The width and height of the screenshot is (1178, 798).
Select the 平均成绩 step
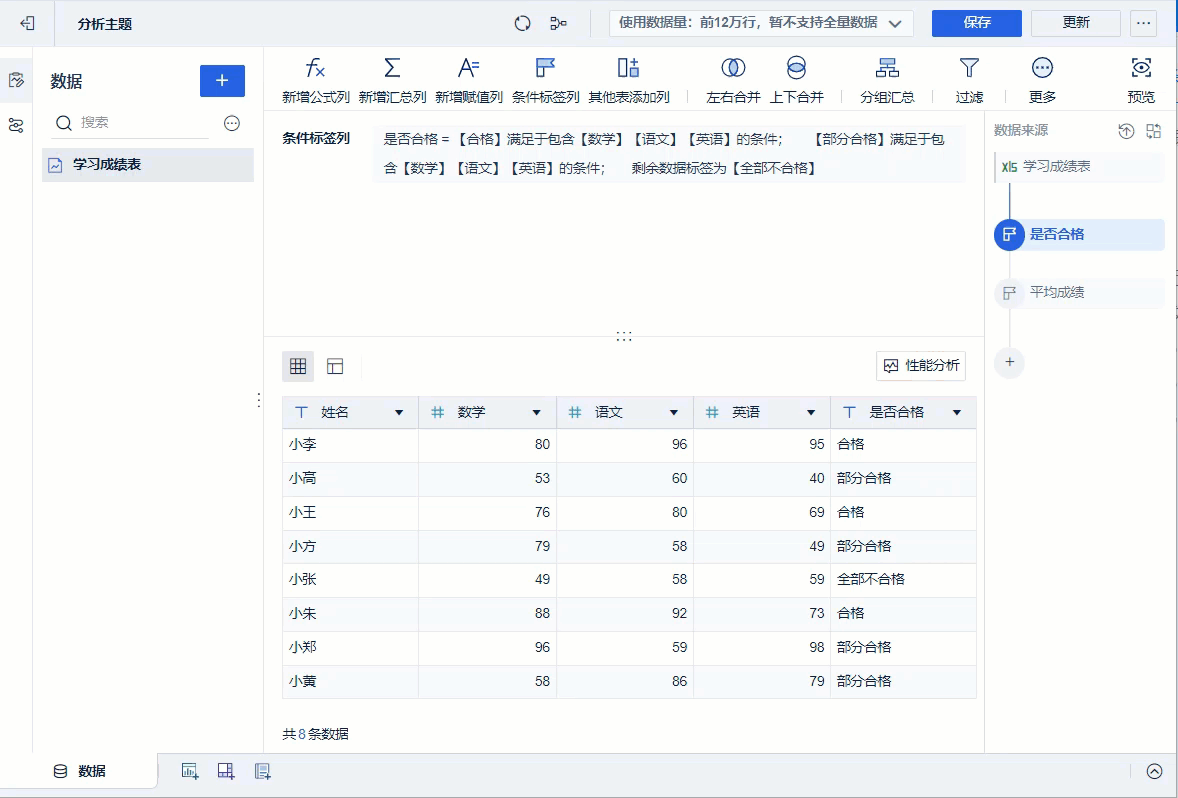(1080, 292)
